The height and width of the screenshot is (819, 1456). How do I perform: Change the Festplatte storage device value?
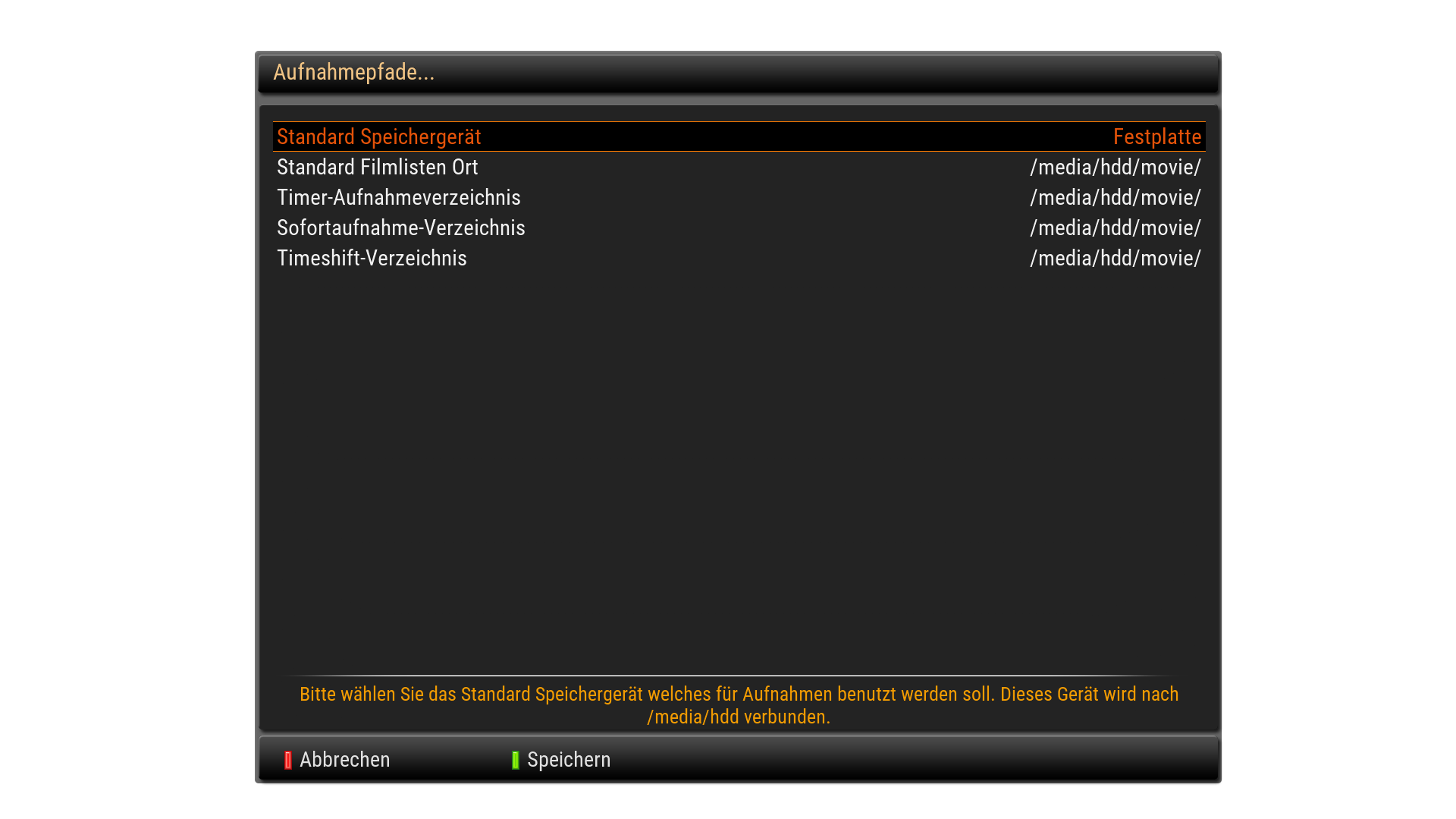1156,137
